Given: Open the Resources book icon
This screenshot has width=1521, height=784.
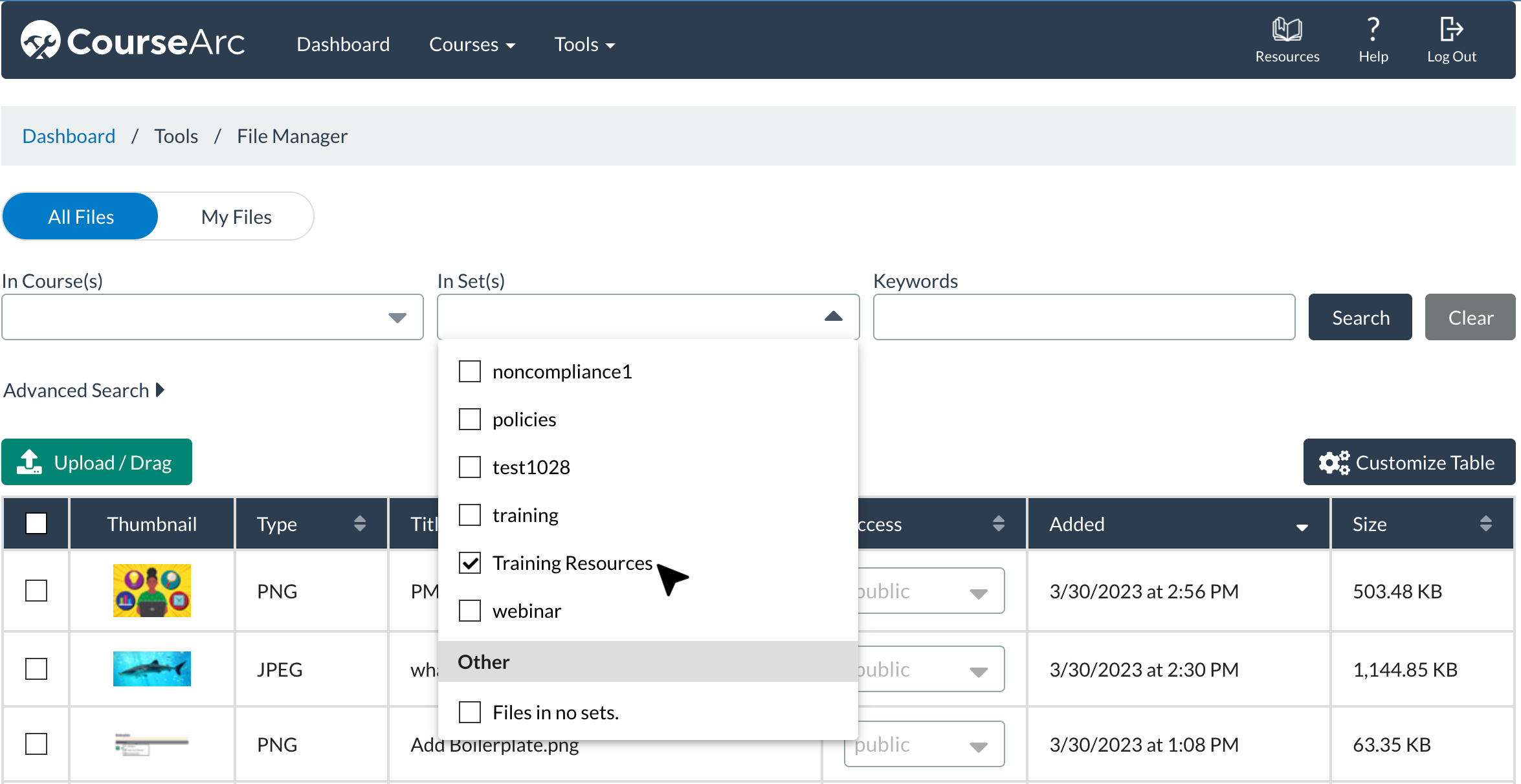Looking at the screenshot, I should click(1287, 30).
